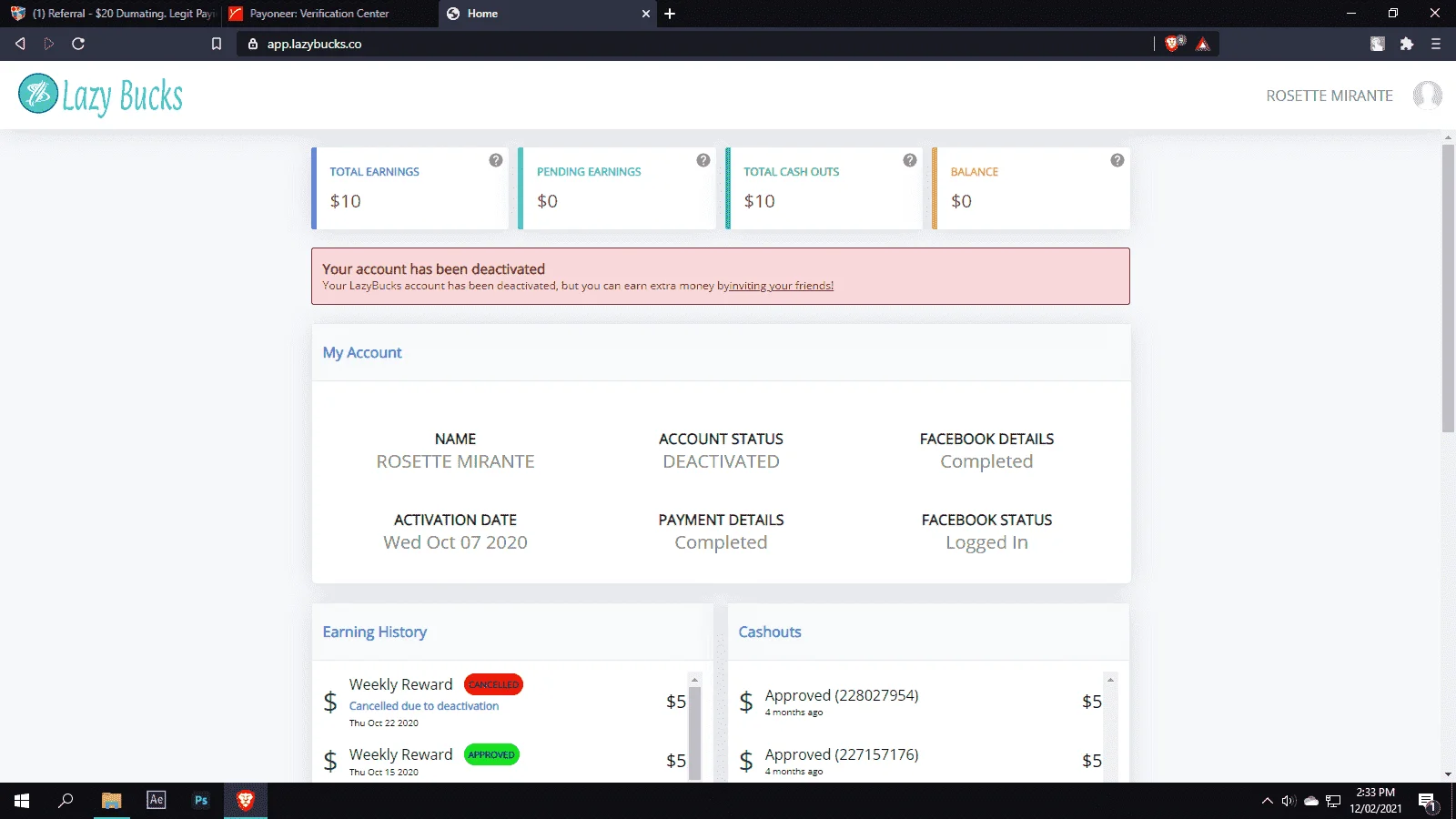The image size is (1456, 819).
Task: Open a new browser tab
Action: point(670,14)
